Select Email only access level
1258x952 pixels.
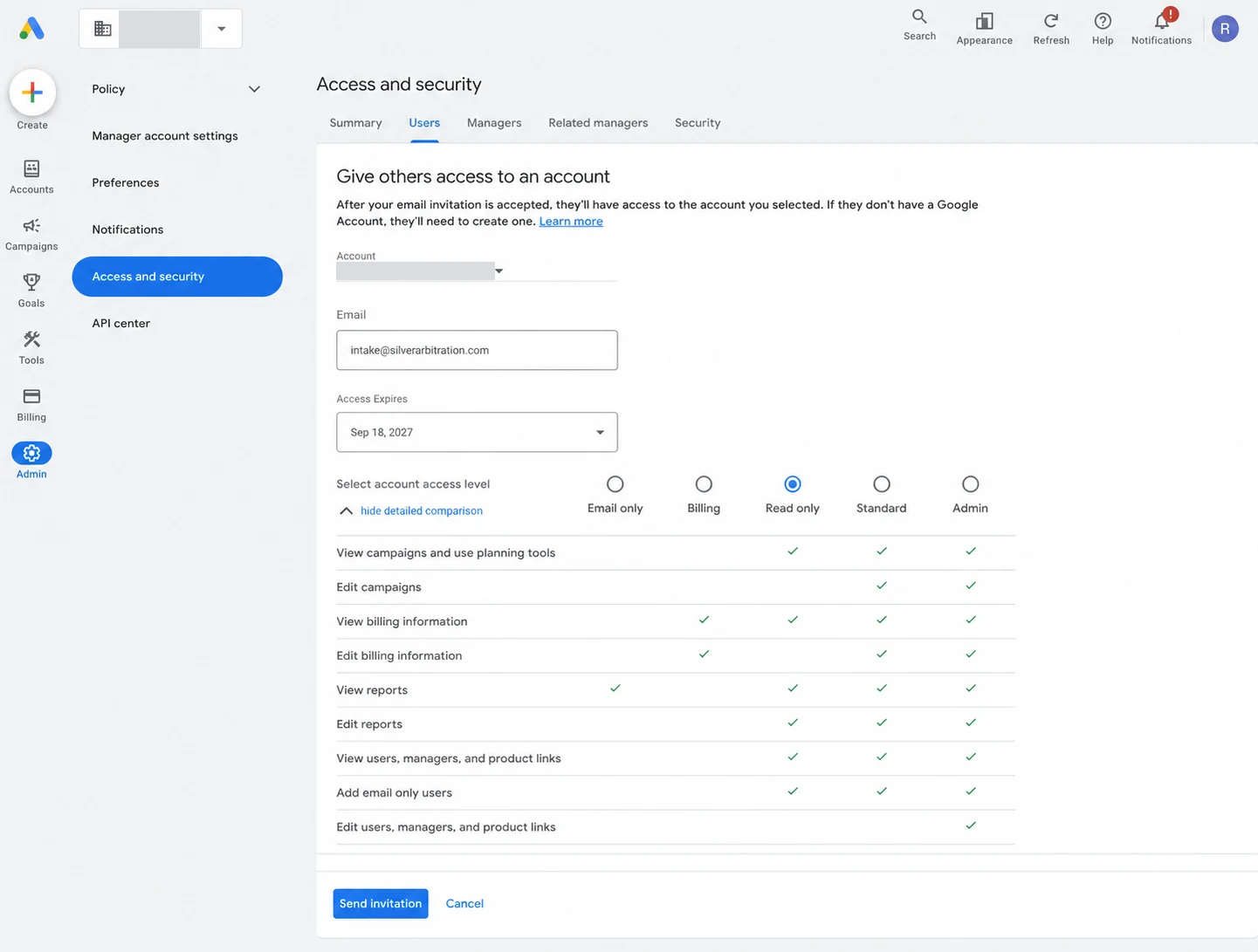click(615, 484)
